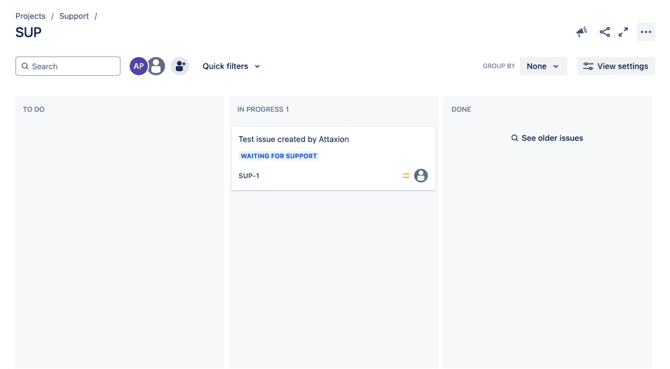
Task: Click the medium priority icon on SUP-1
Action: (406, 176)
